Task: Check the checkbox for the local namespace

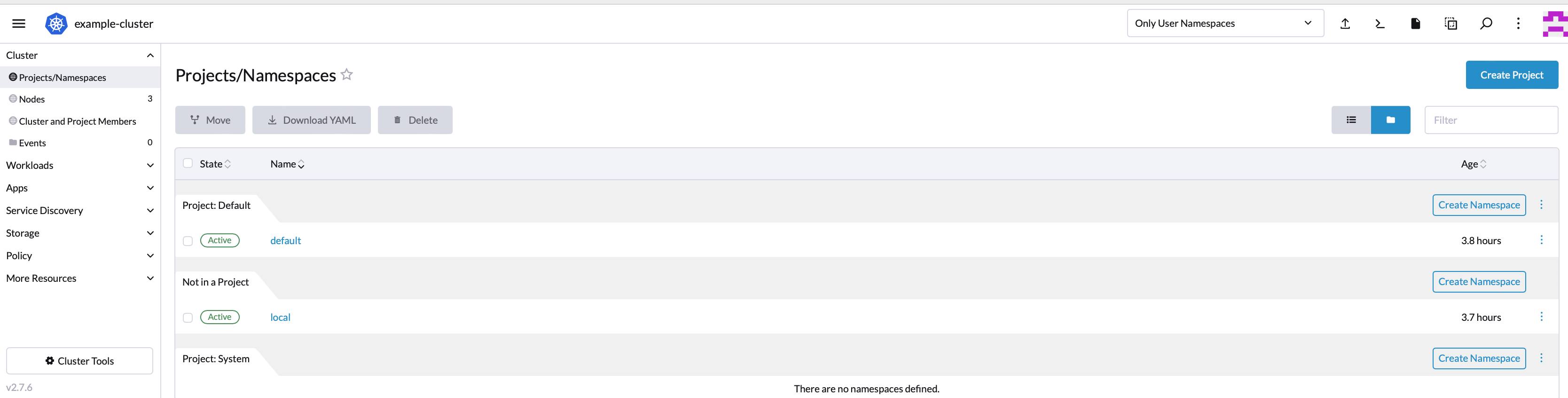Action: pyautogui.click(x=188, y=317)
